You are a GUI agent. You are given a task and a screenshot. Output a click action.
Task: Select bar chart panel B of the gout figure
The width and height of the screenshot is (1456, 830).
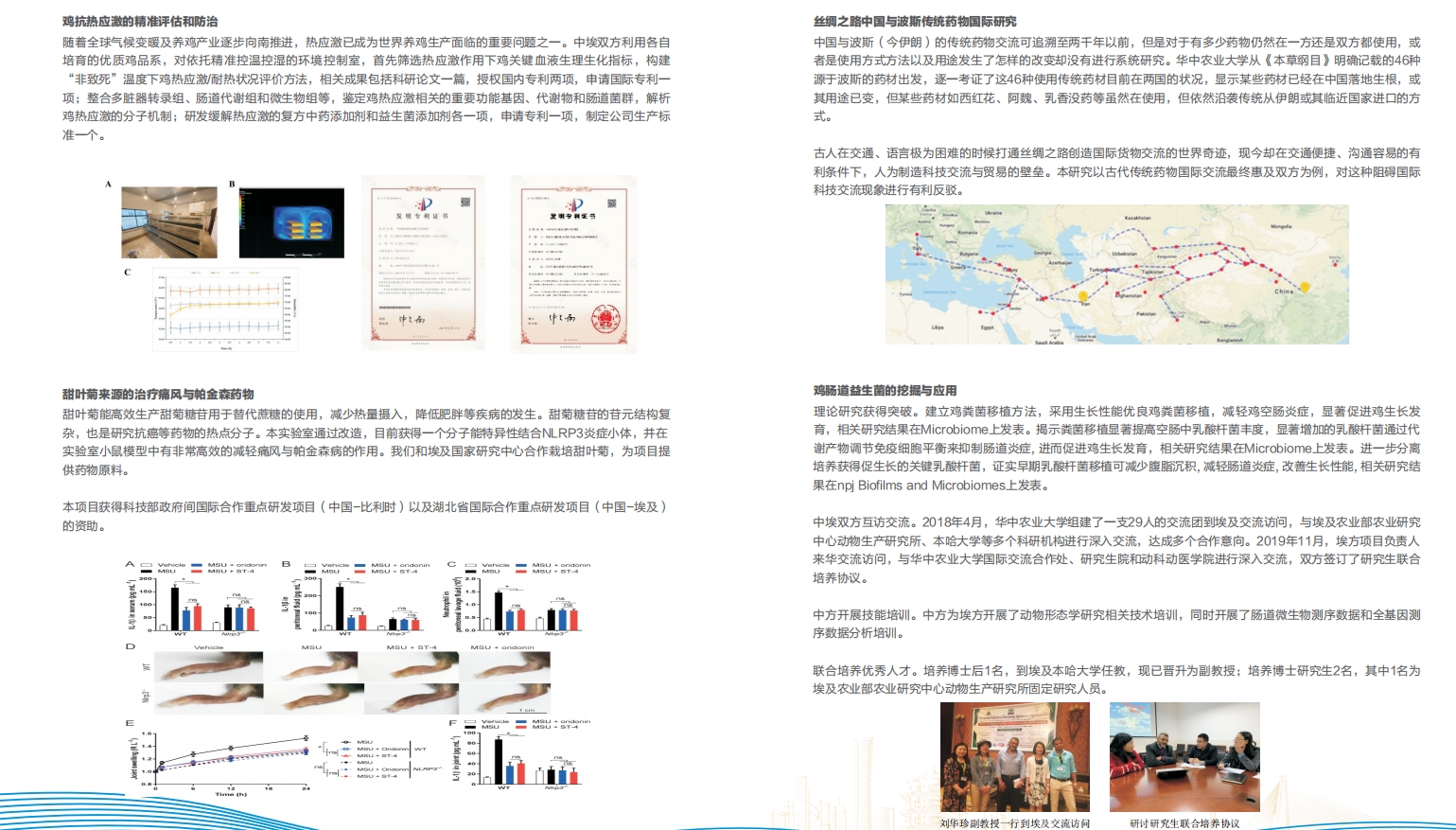click(357, 599)
